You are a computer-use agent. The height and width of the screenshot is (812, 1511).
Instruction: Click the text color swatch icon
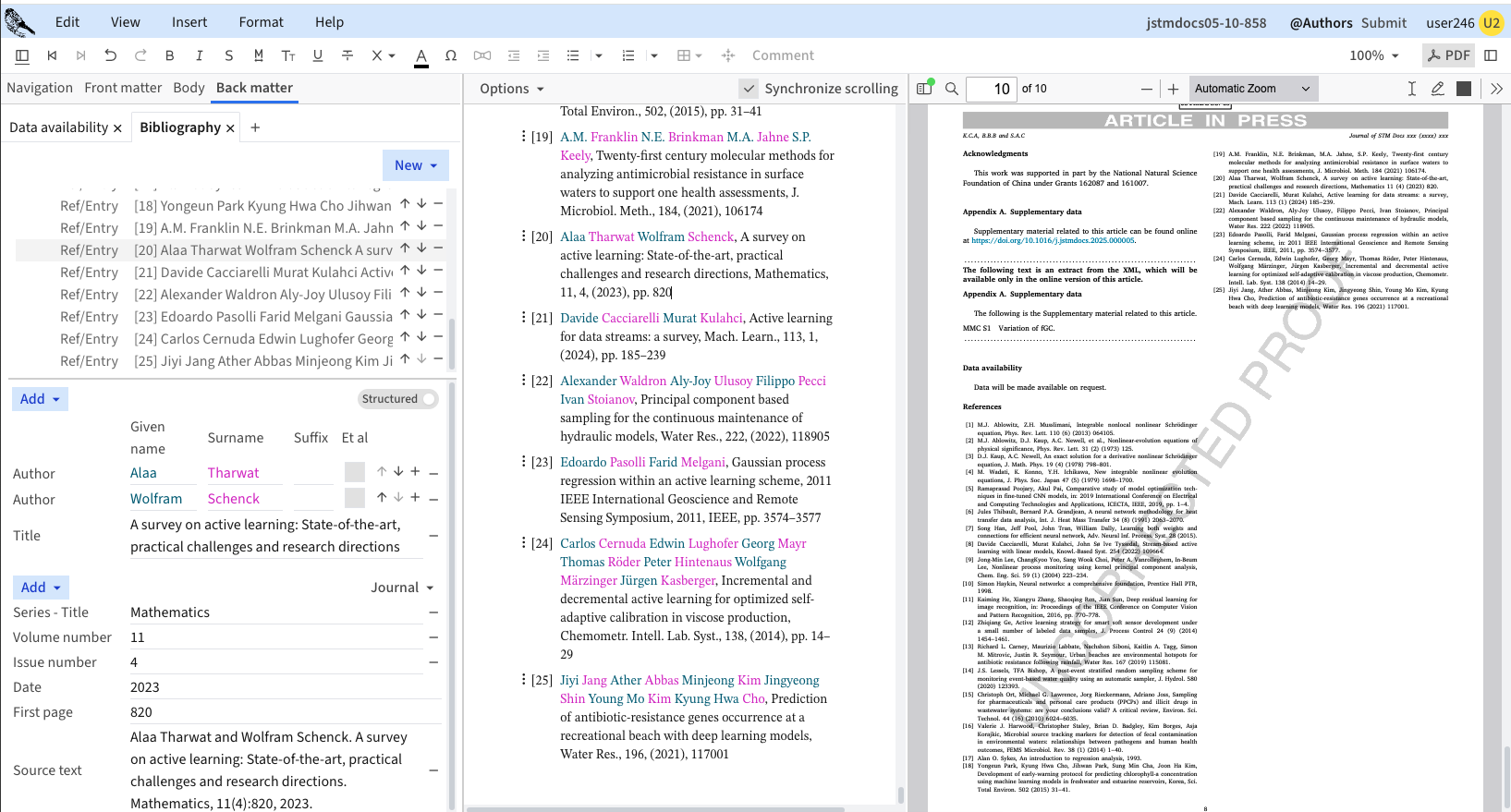click(x=421, y=55)
